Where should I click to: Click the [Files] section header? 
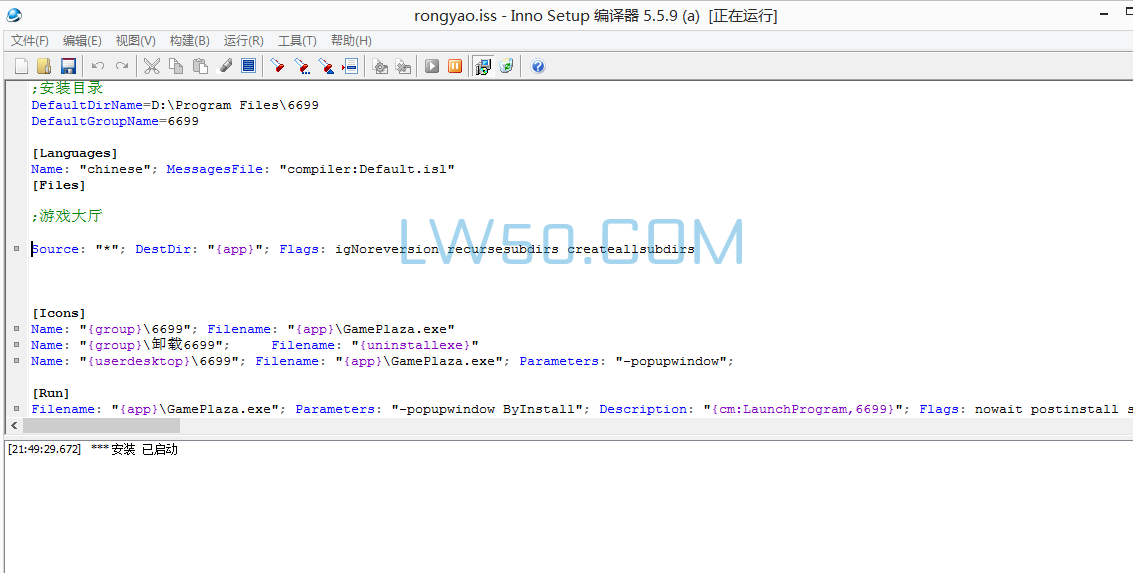pos(59,185)
